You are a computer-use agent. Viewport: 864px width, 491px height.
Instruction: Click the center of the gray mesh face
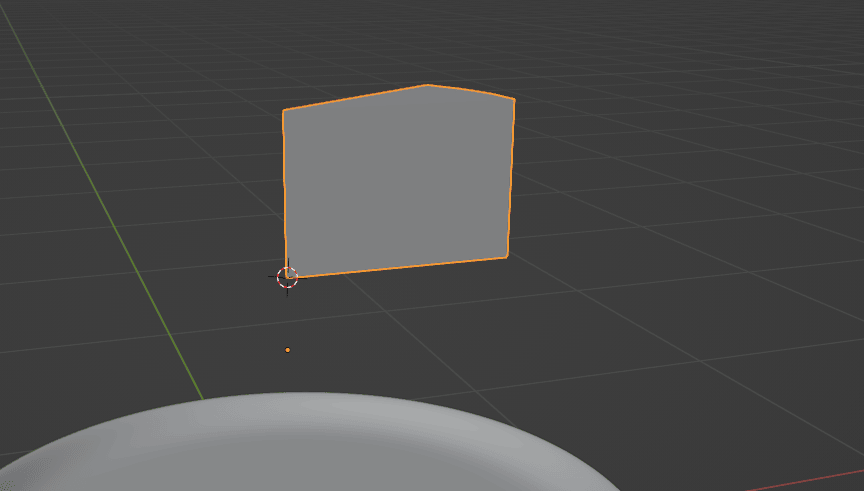(398, 180)
